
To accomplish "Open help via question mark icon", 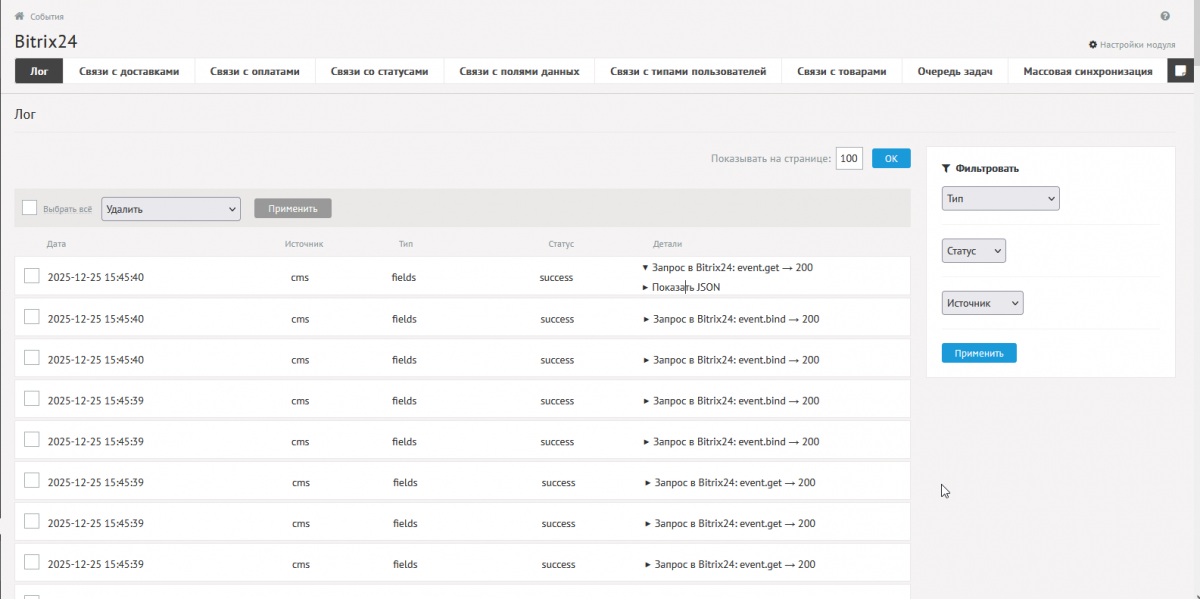I will (x=1165, y=17).
